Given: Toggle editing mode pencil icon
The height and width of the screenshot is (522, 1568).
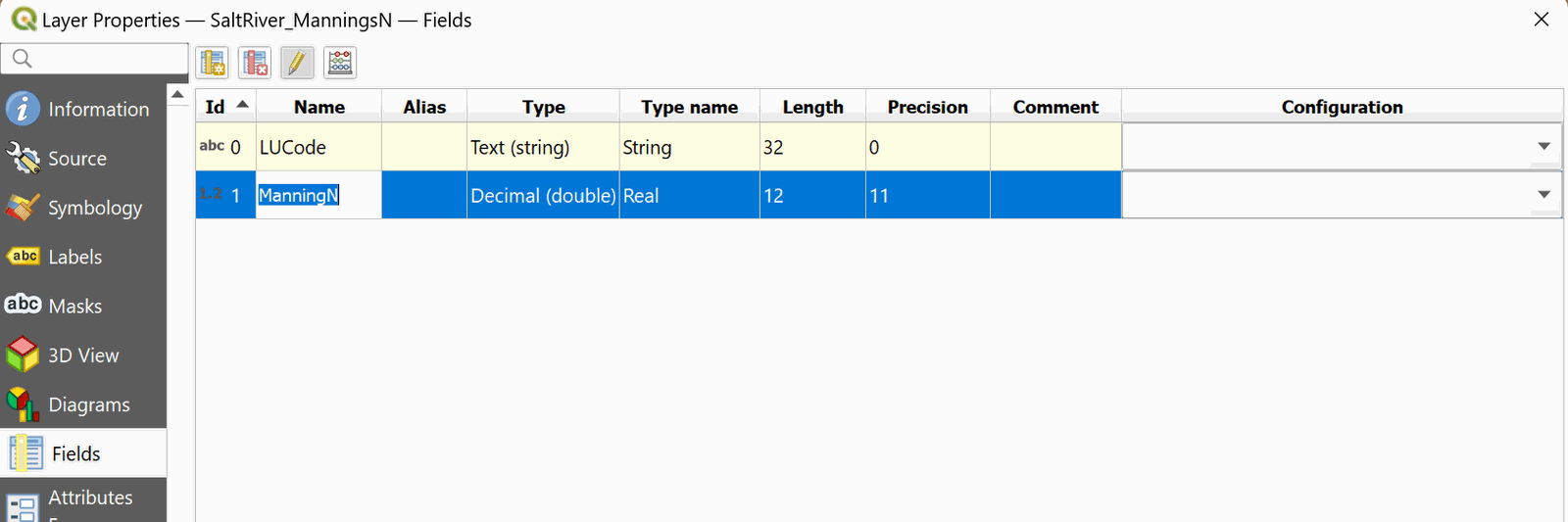Looking at the screenshot, I should 297,63.
